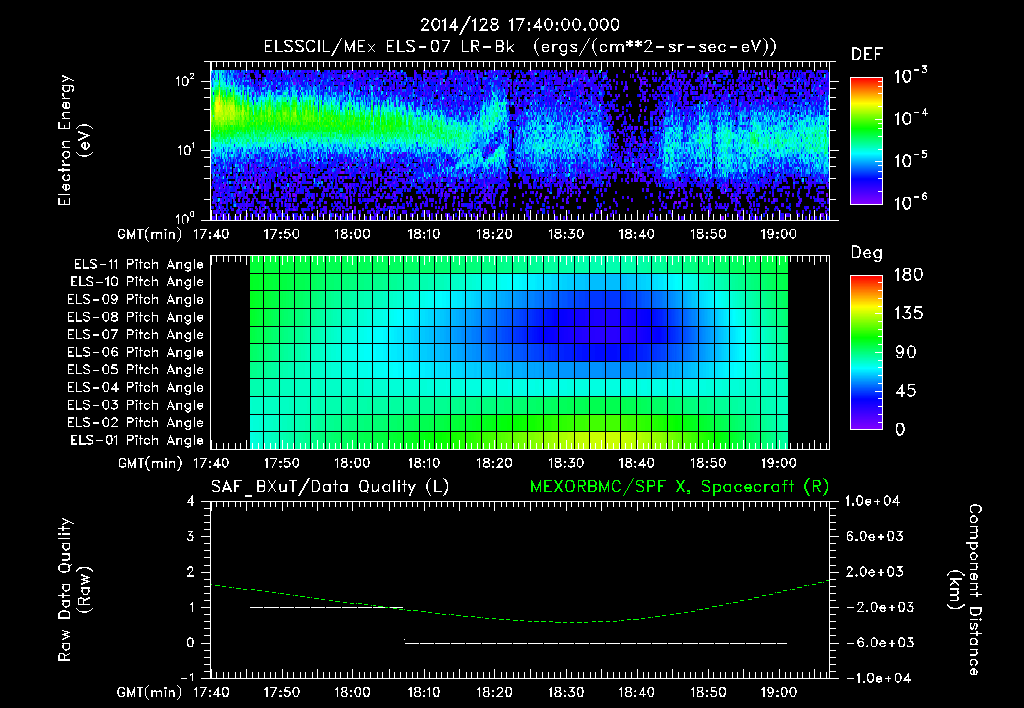Select the ELS-04 Pitch Angle row label
The height and width of the screenshot is (708, 1024).
pos(136,387)
